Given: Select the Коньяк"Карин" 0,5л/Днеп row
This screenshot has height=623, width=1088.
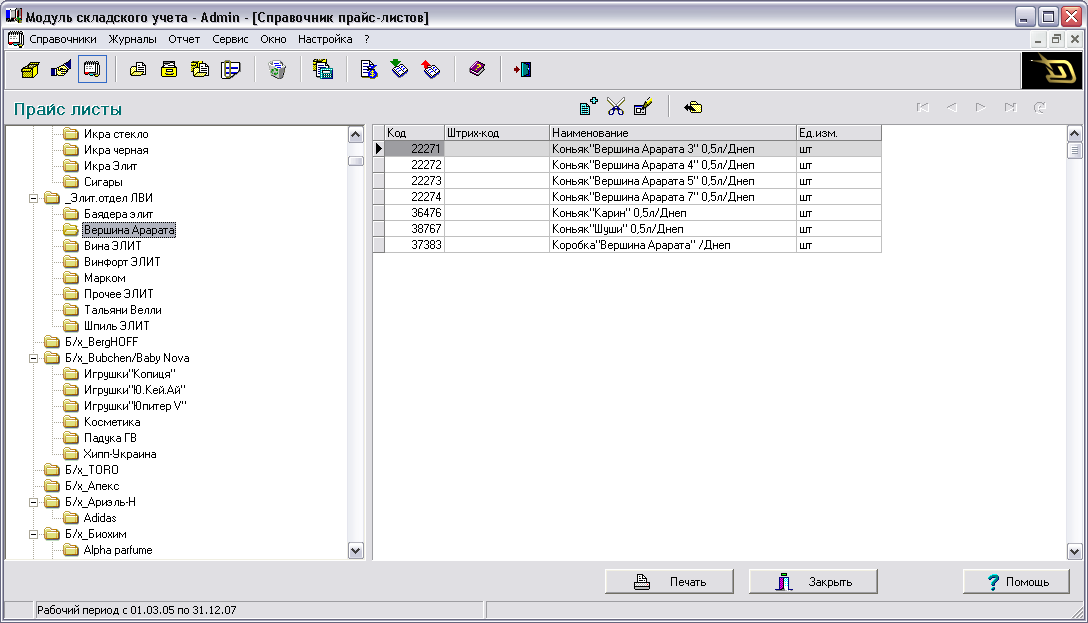Looking at the screenshot, I should pos(627,213).
